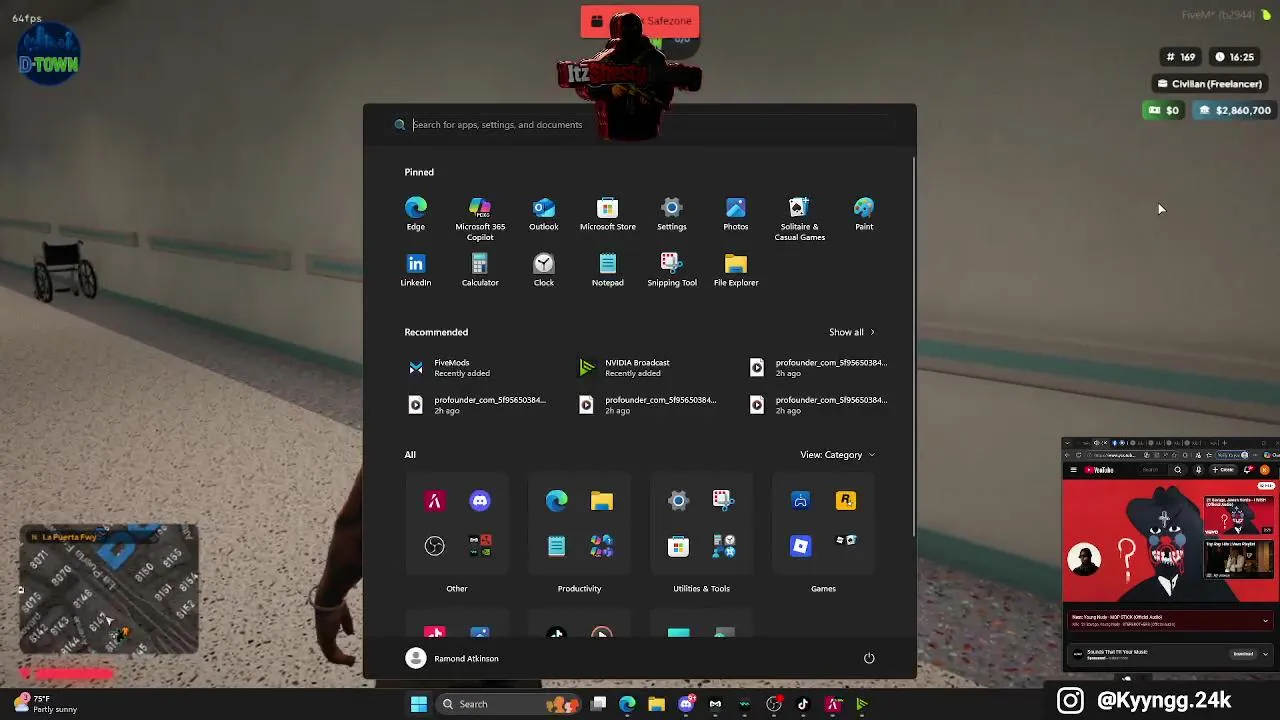Click the Windows Start button on taskbar
This screenshot has height=720, width=1280.
coord(419,704)
